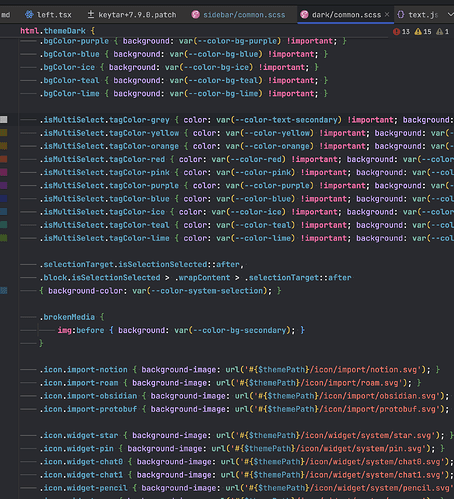Open the blue gutter swatch for tagColor-blue

point(4,199)
